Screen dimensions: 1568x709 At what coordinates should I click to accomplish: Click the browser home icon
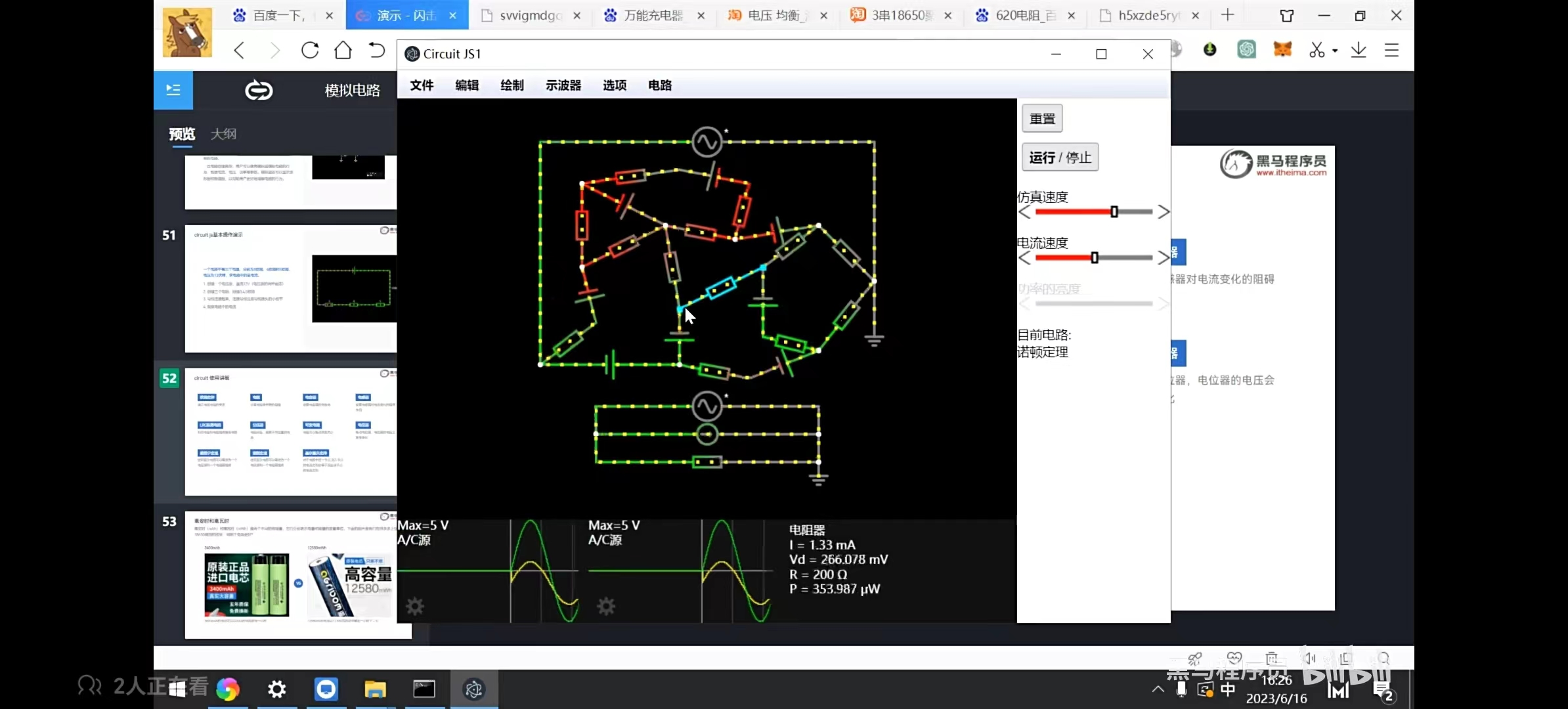click(343, 51)
